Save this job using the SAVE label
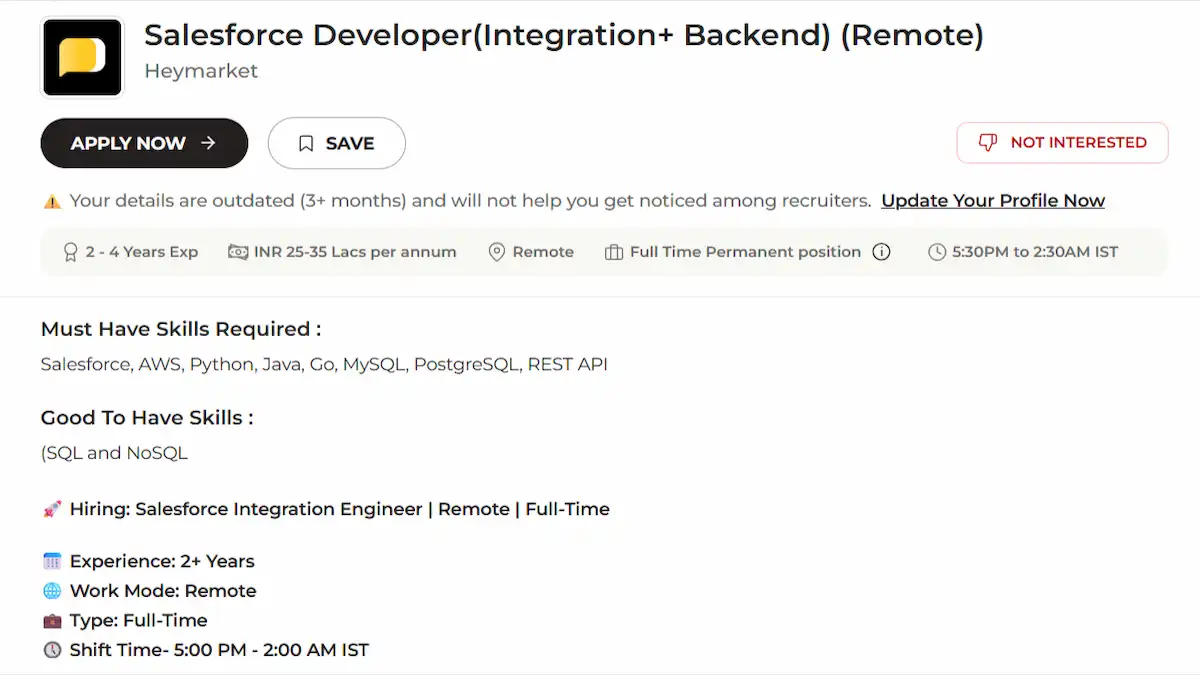Screen dimensions: 1200x675 (349, 144)
